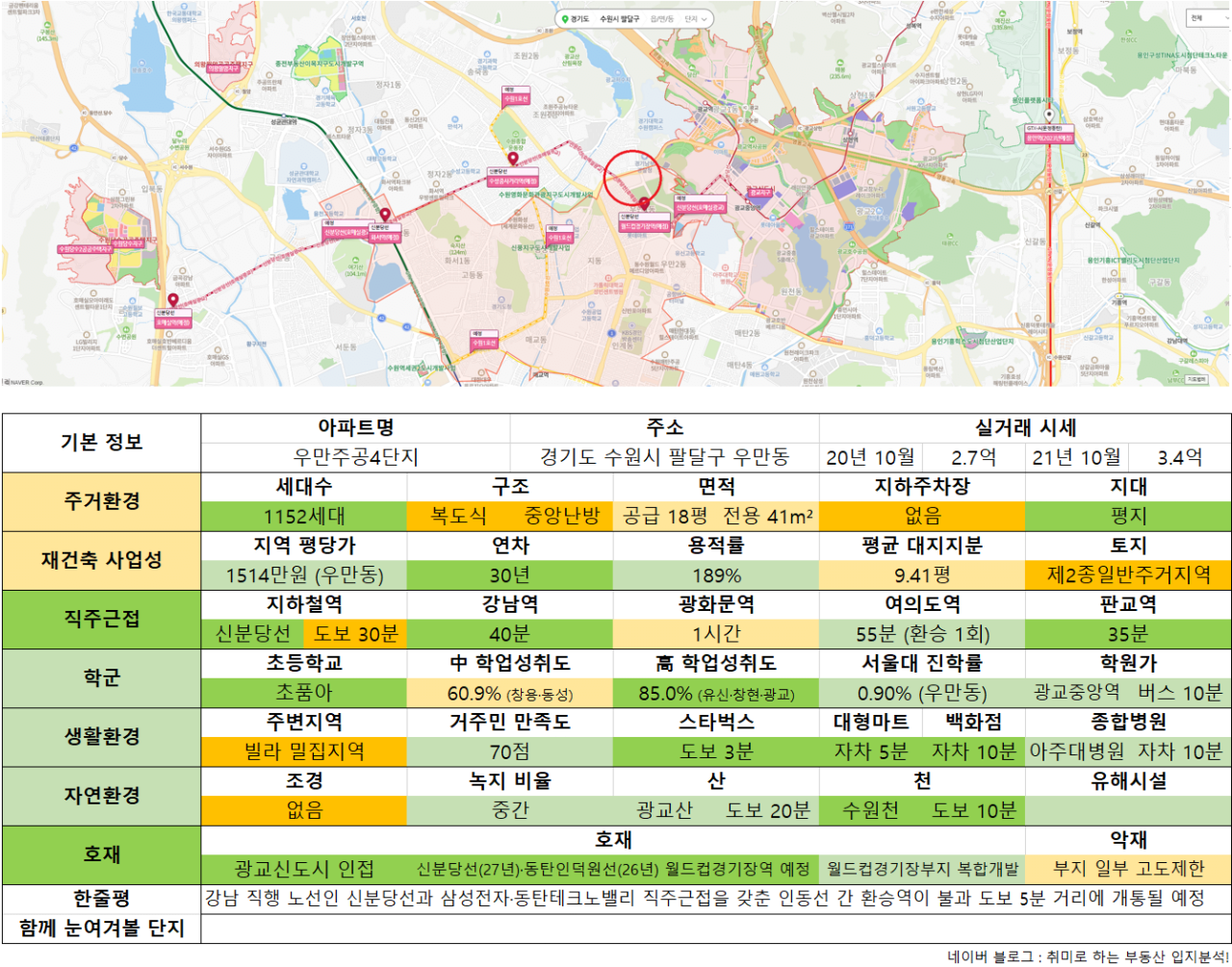Click the 의왕월암지구 pink district label
This screenshot has width=1232, height=967.
[x=223, y=69]
